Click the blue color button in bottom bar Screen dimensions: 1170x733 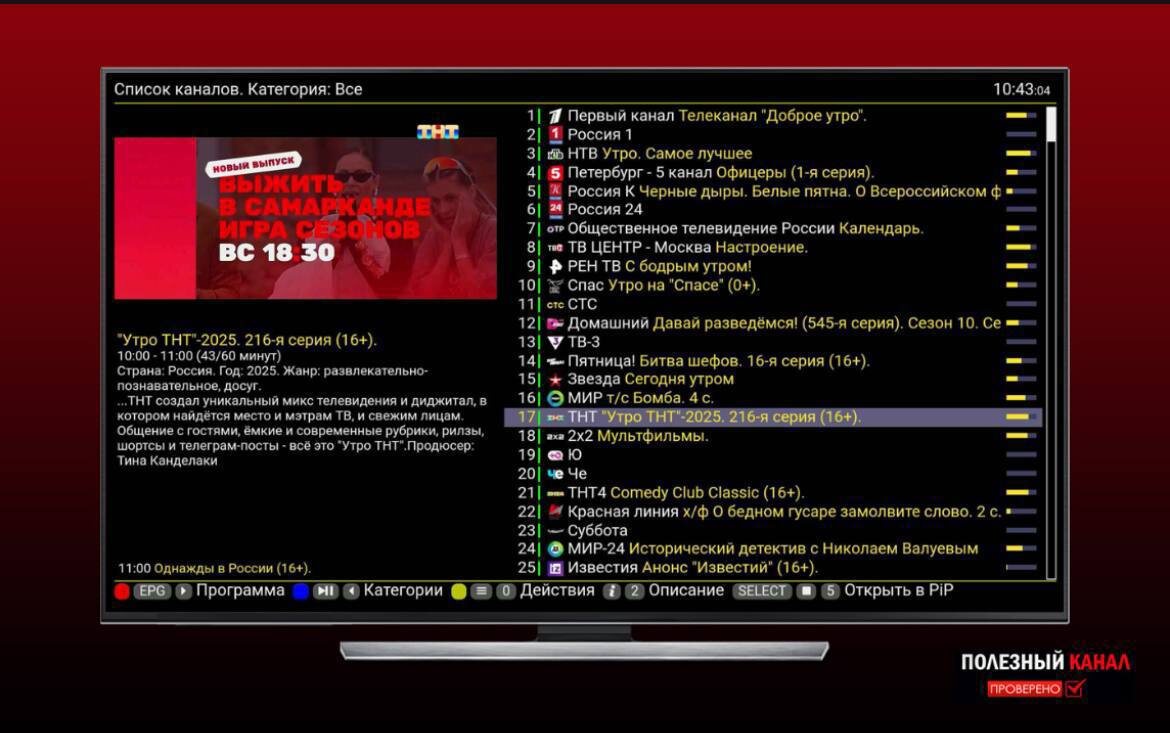[x=301, y=591]
